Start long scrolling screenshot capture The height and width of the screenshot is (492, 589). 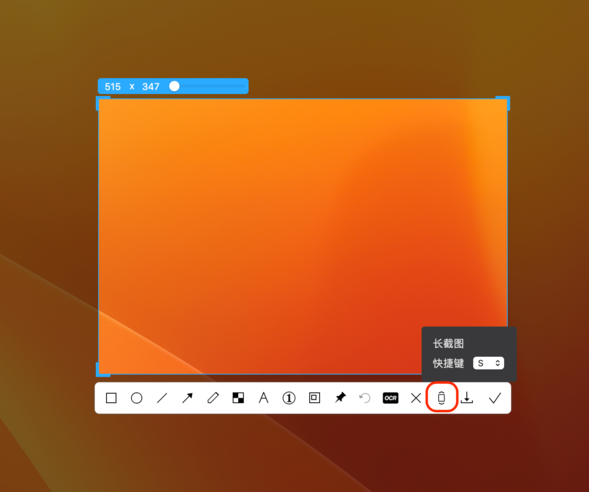pyautogui.click(x=441, y=398)
